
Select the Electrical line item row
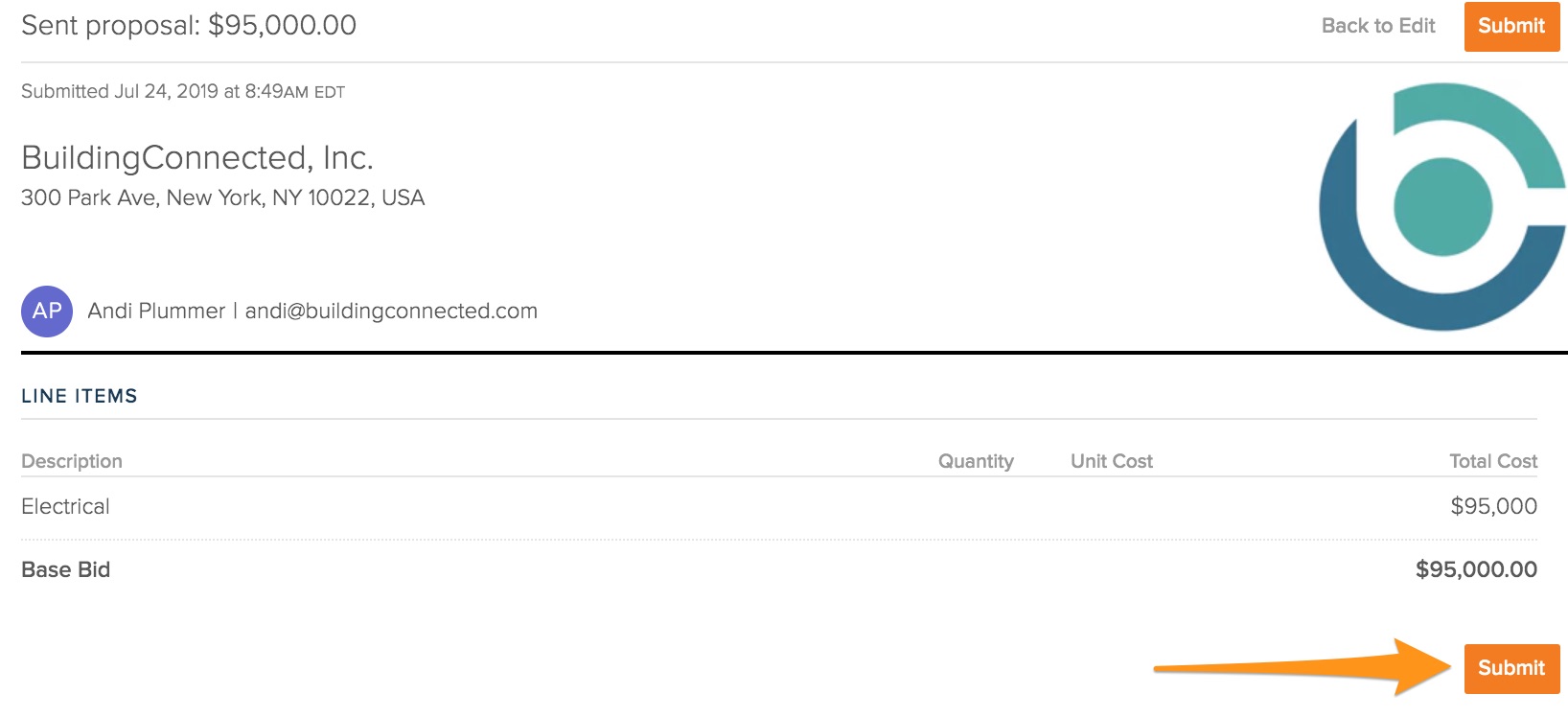[x=66, y=506]
